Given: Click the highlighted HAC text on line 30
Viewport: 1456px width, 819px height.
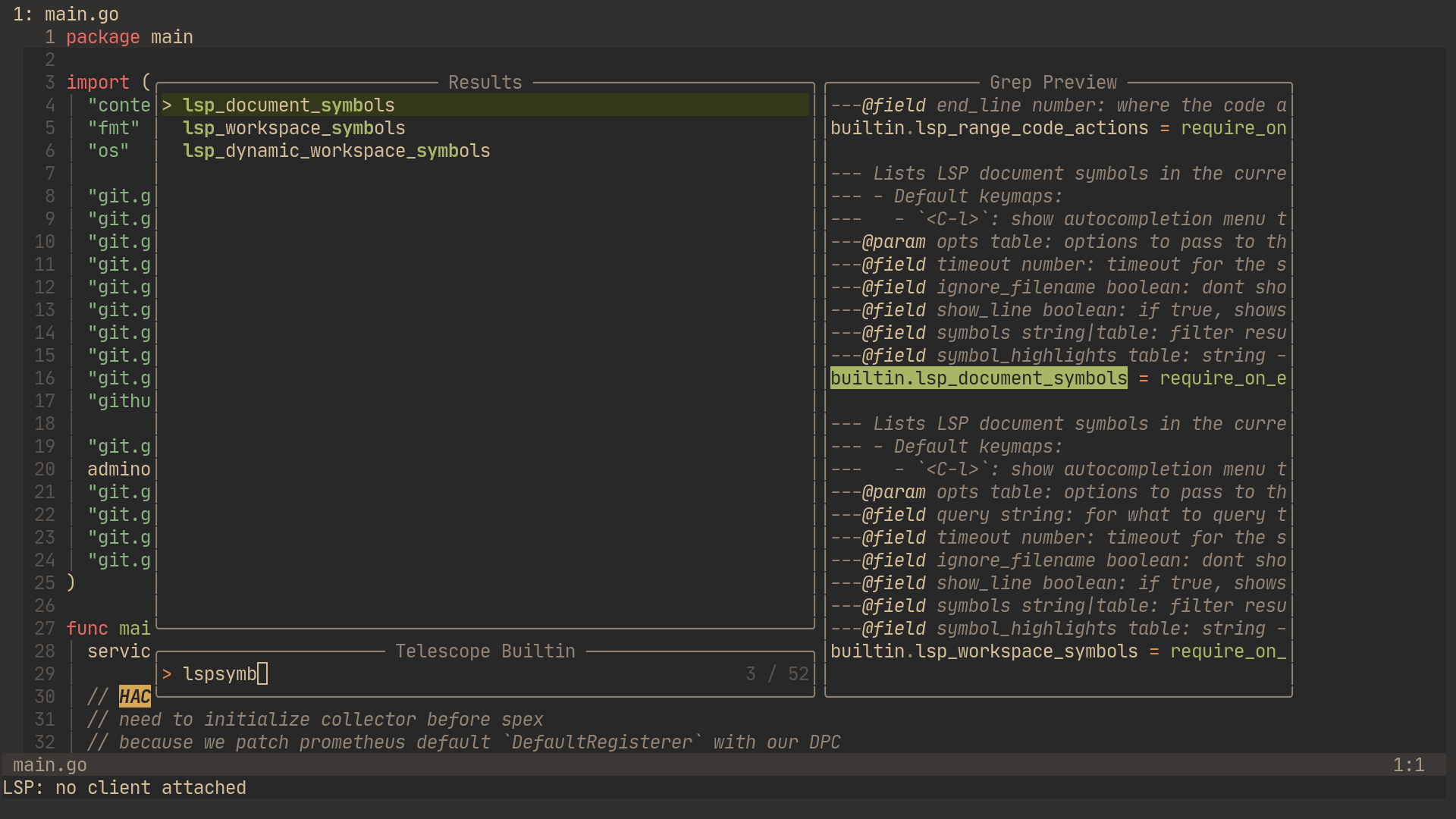Looking at the screenshot, I should 134,696.
